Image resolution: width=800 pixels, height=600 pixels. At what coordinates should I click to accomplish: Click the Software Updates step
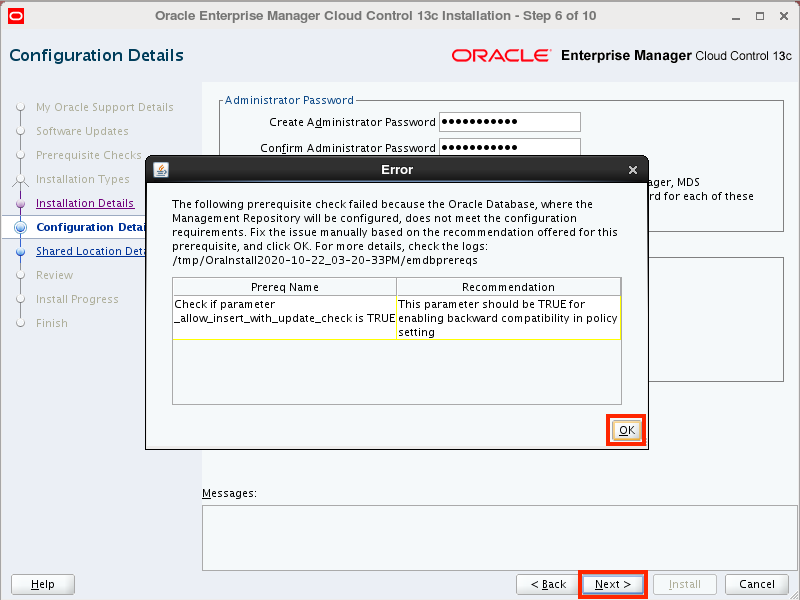(x=82, y=131)
